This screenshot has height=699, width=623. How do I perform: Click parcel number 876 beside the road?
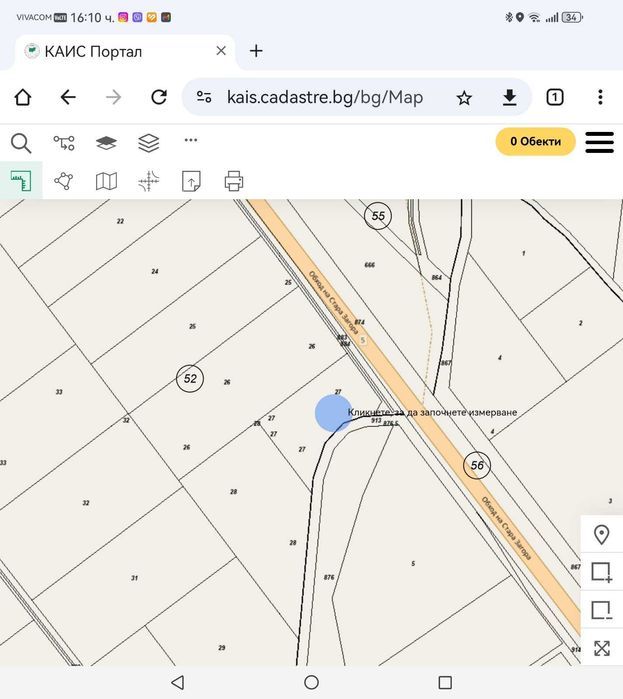tap(329, 577)
